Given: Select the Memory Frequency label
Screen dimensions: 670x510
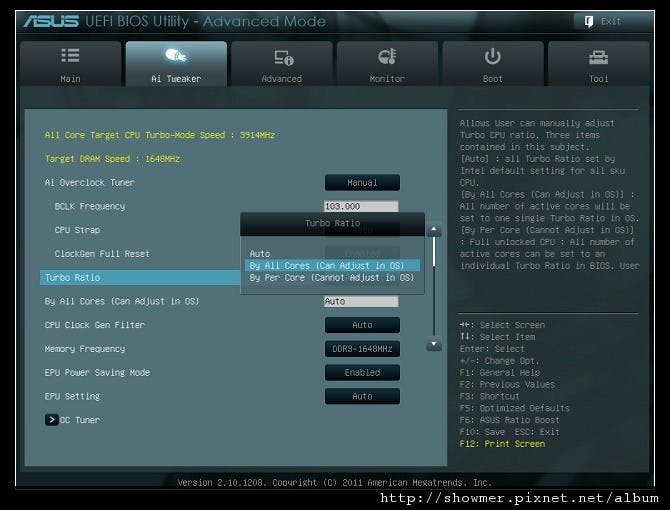Looking at the screenshot, I should coord(85,349).
